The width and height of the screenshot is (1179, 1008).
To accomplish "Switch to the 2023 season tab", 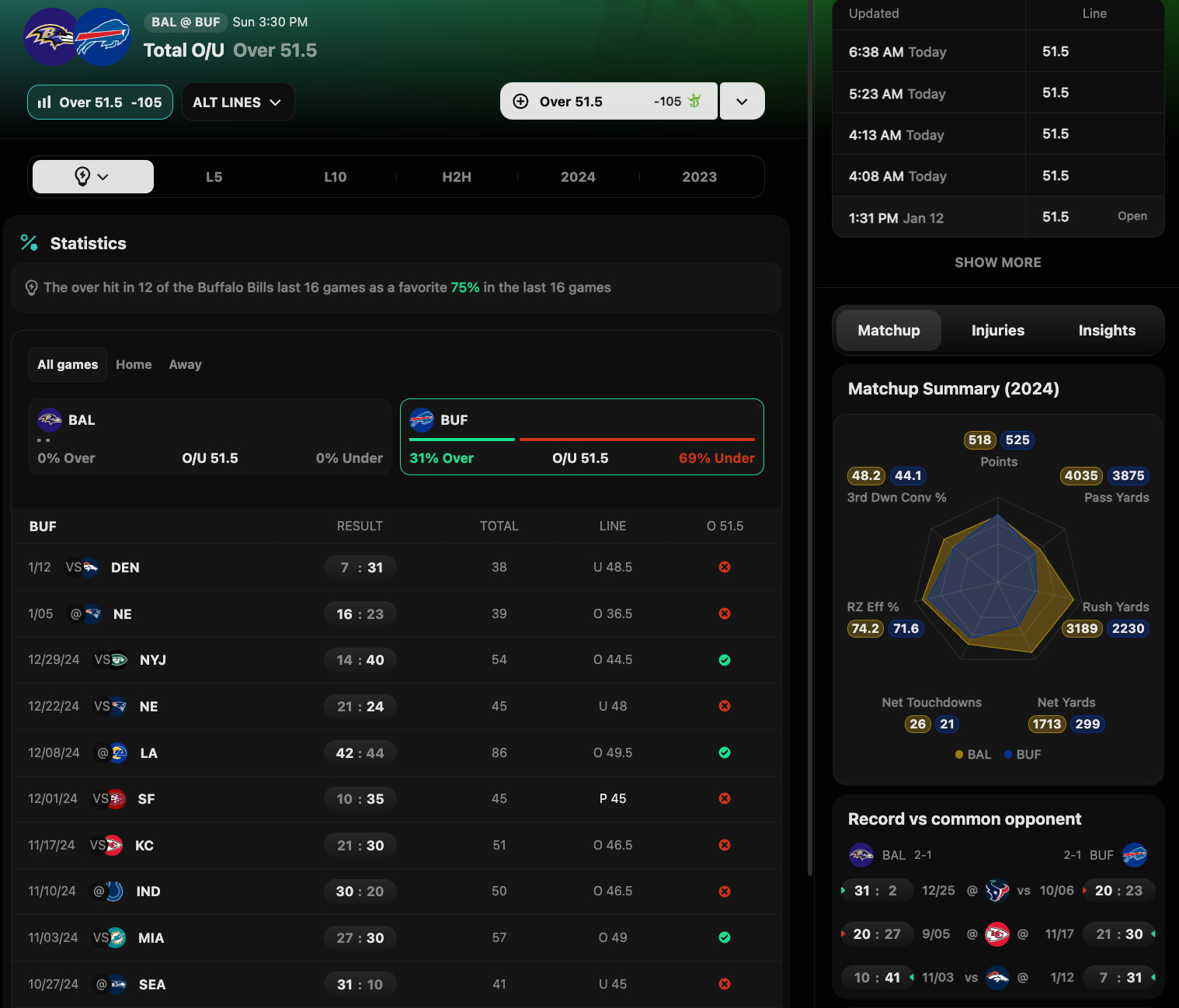I will 700,177.
